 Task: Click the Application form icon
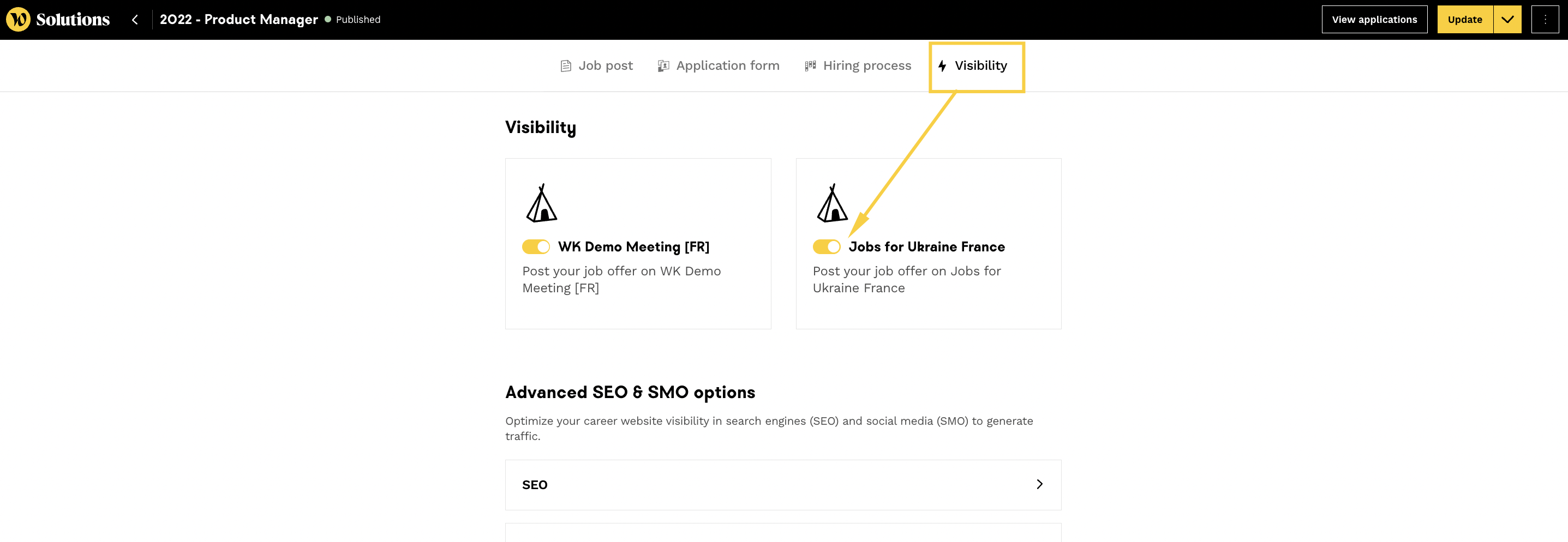tap(663, 65)
